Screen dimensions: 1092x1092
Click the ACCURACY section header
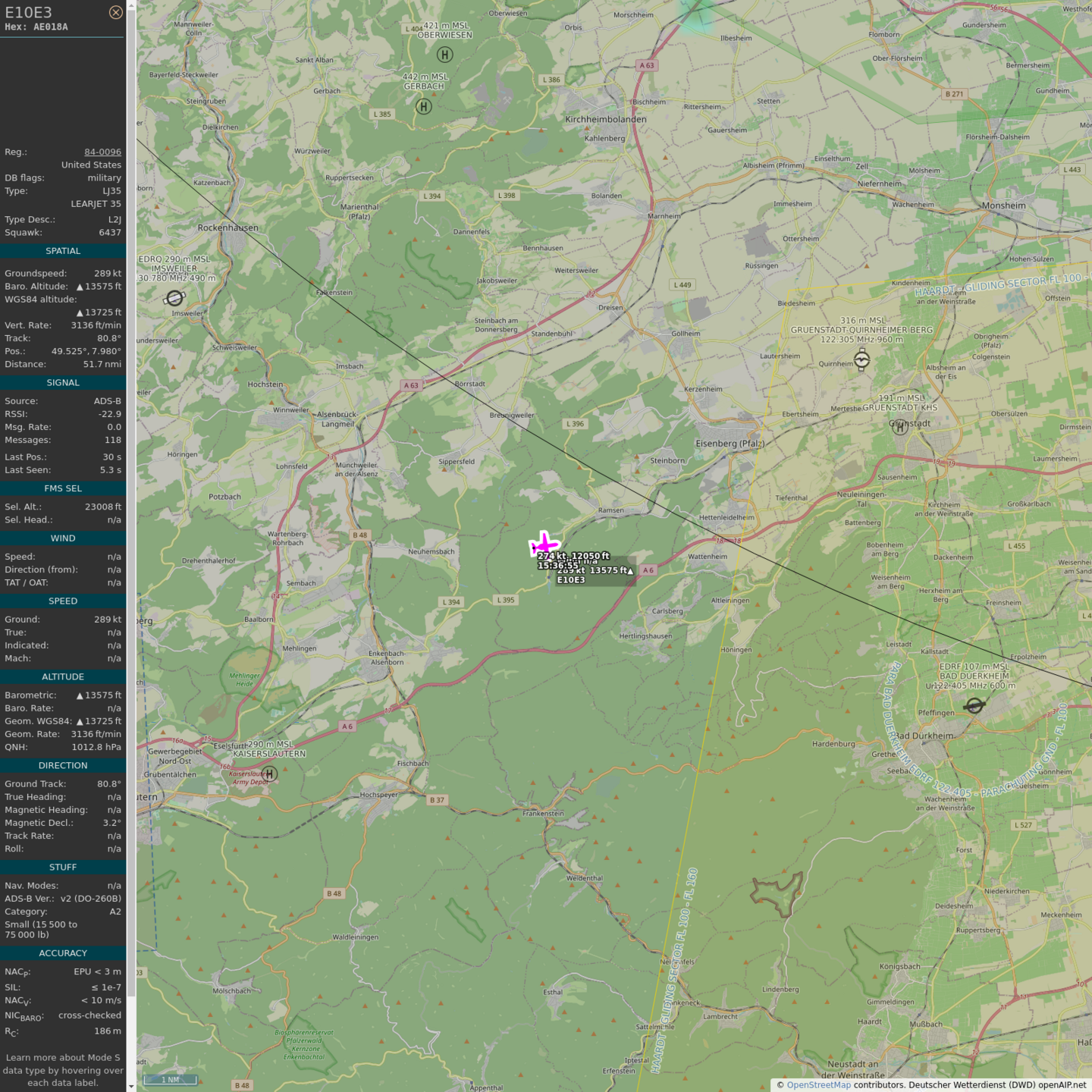(x=63, y=953)
